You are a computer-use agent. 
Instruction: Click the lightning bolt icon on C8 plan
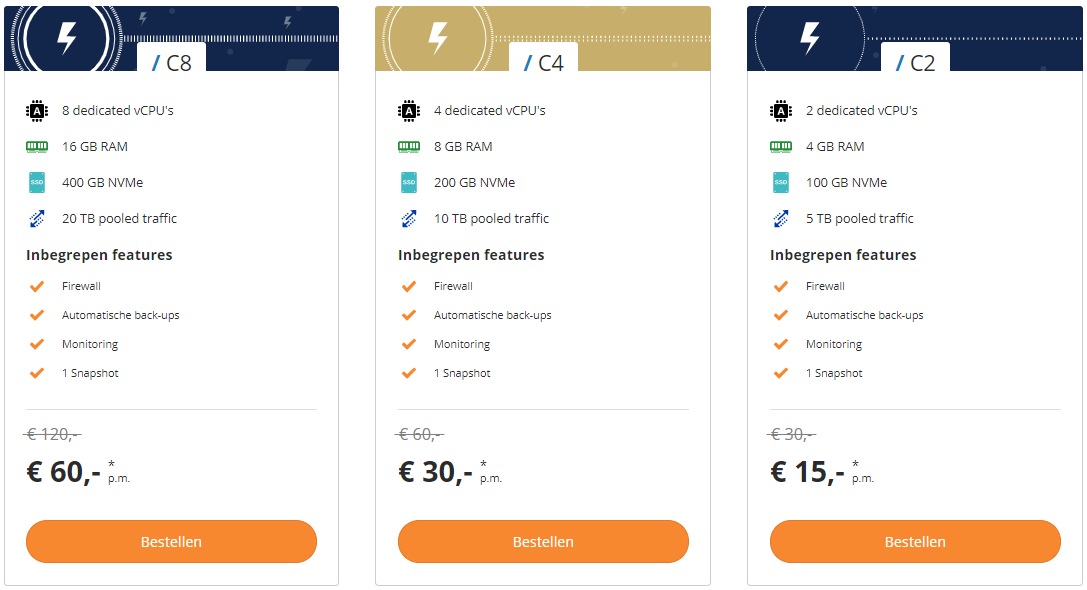point(66,39)
